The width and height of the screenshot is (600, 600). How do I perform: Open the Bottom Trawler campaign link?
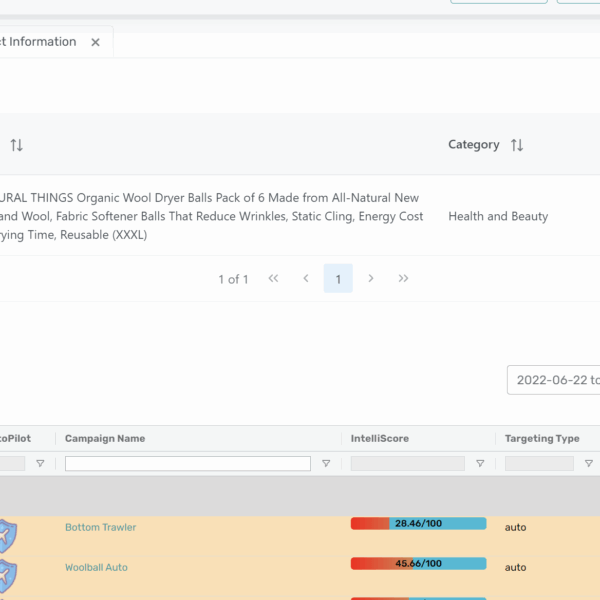101,527
